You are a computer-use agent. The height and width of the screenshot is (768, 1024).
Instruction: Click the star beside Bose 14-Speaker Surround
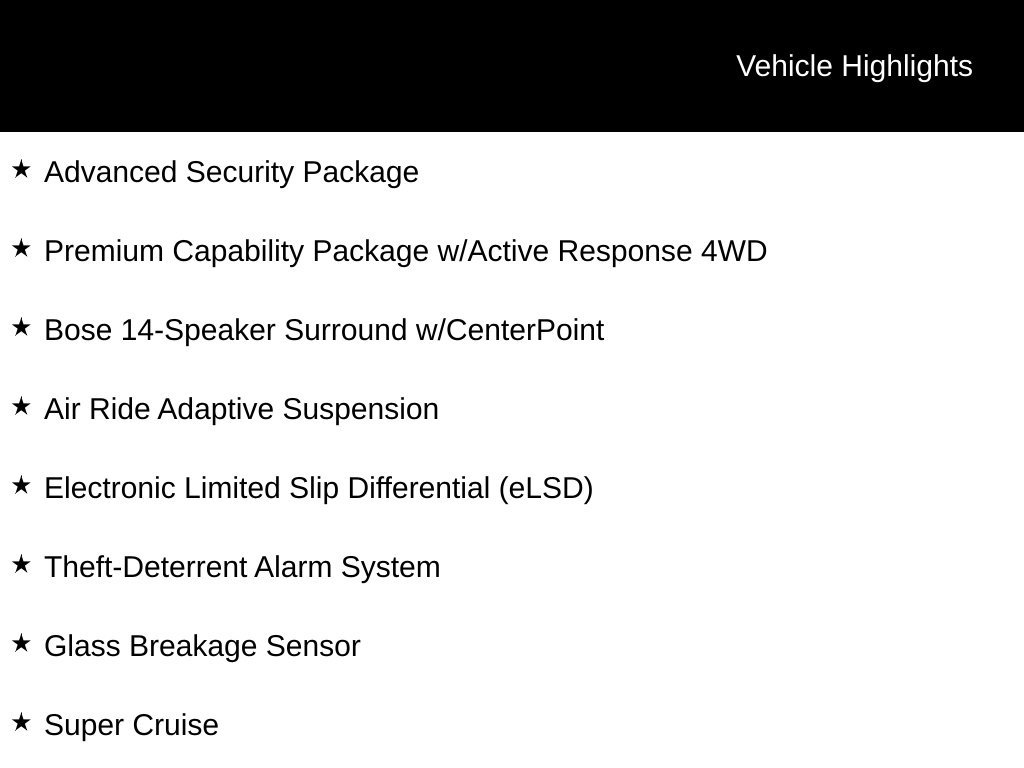(x=21, y=328)
